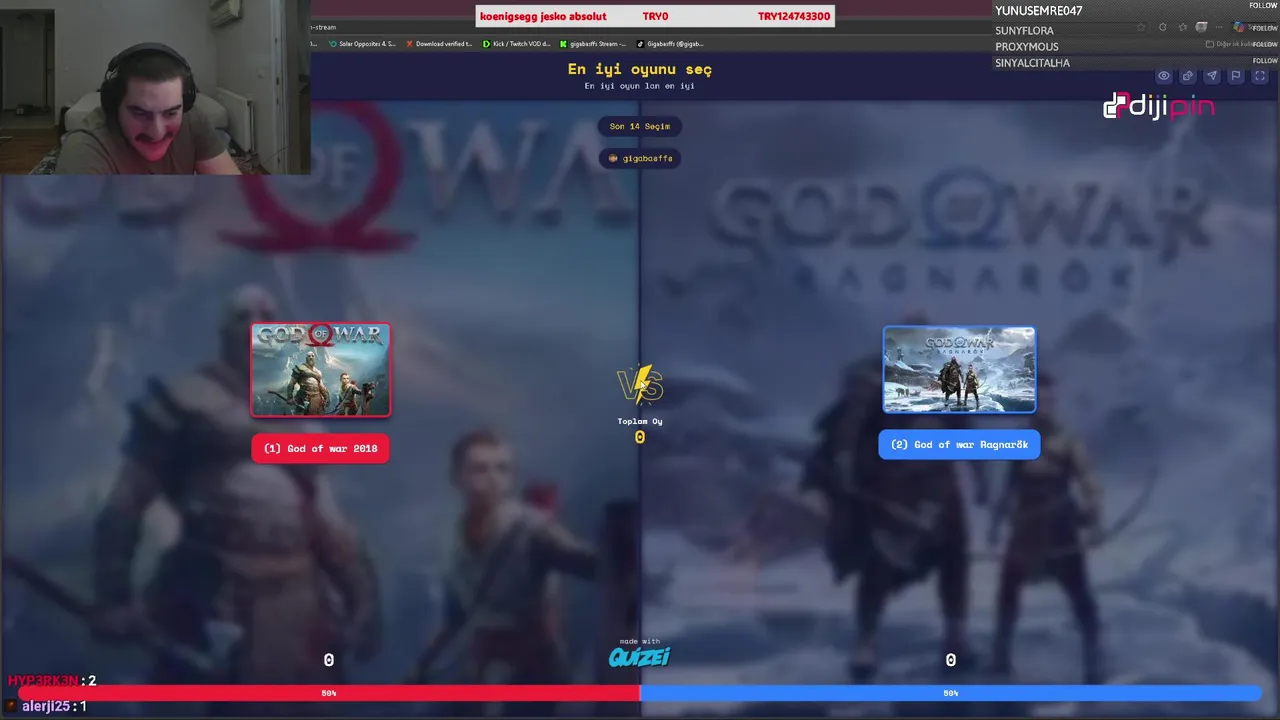The height and width of the screenshot is (720, 1280).
Task: Vote for (1) God of war 2018 button
Action: (320, 448)
